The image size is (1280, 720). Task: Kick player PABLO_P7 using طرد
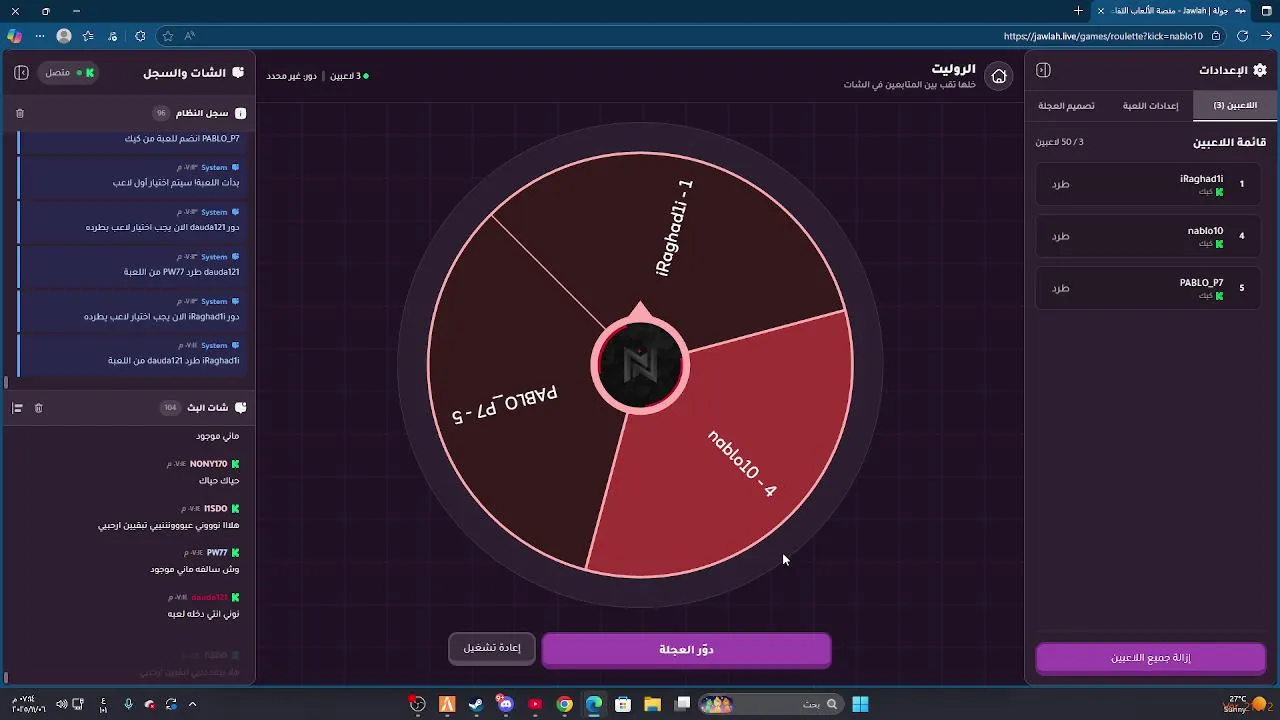1060,288
